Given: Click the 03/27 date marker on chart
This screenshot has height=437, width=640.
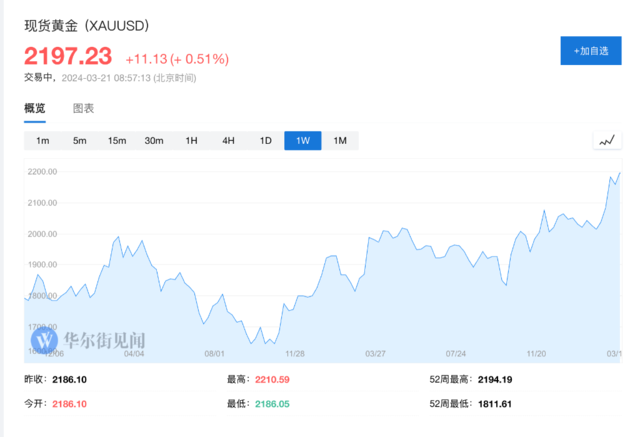Looking at the screenshot, I should click(375, 353).
